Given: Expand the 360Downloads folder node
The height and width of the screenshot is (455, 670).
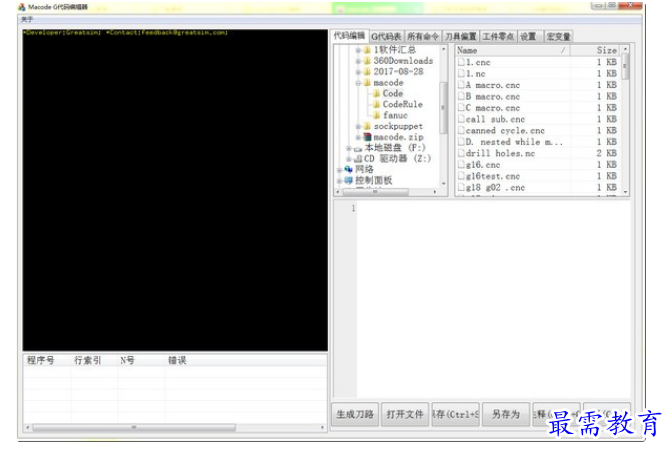Looking at the screenshot, I should click(x=358, y=61).
